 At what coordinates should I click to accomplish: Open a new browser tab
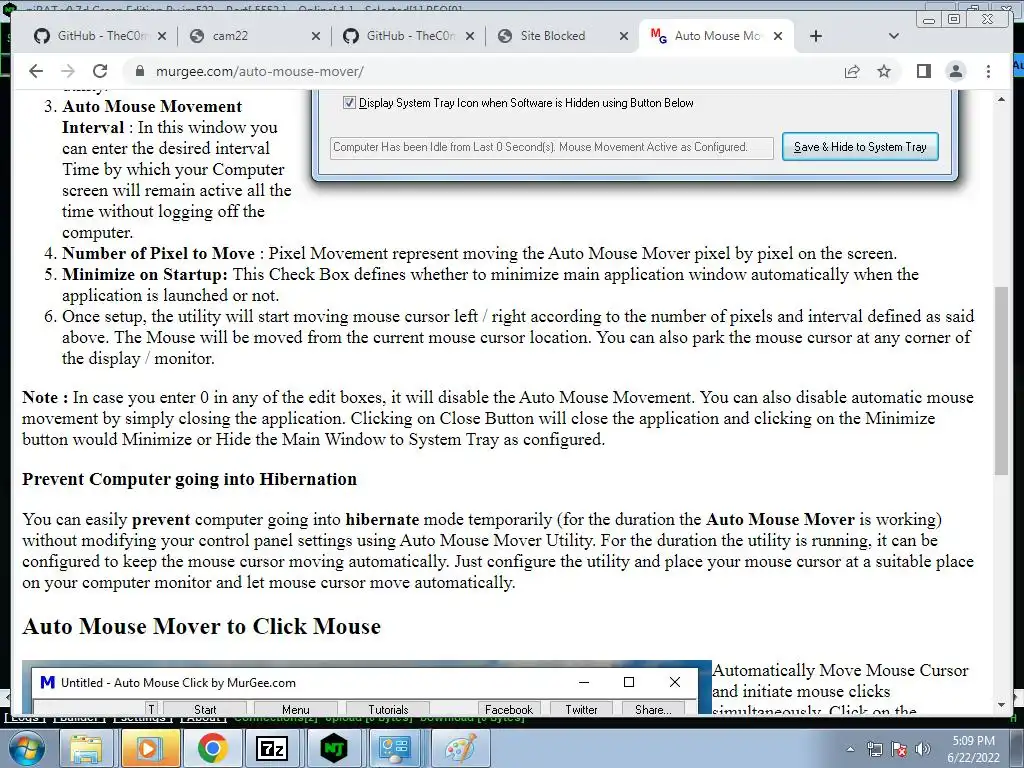tap(816, 36)
